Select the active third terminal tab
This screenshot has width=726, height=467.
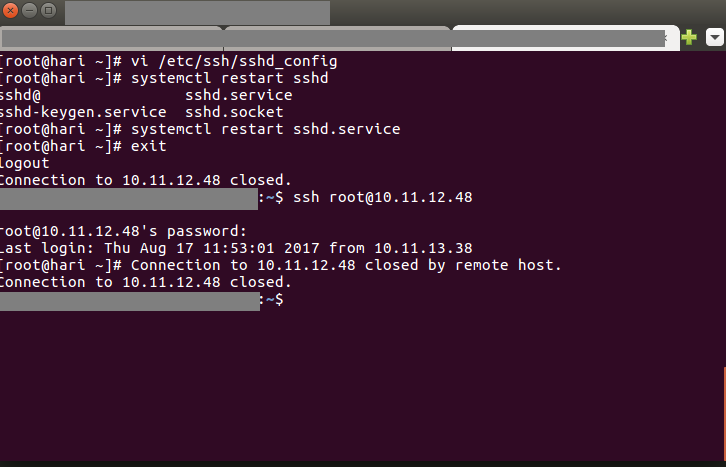tap(565, 38)
